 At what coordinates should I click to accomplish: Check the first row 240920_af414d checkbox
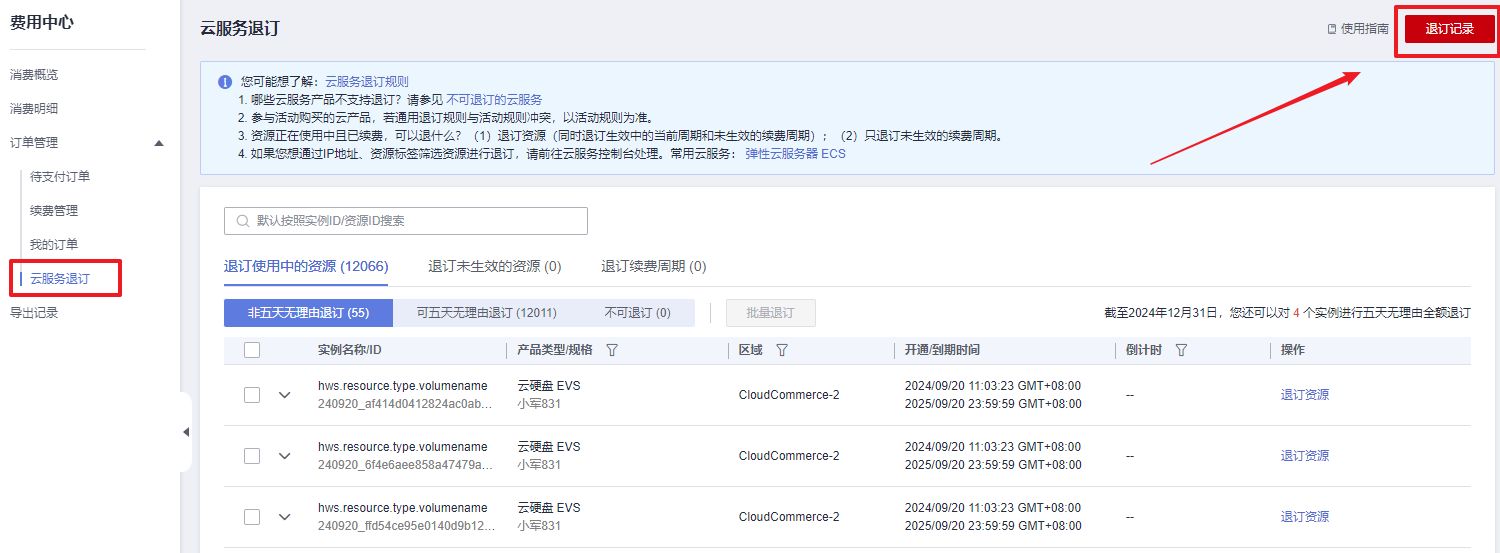[252, 395]
